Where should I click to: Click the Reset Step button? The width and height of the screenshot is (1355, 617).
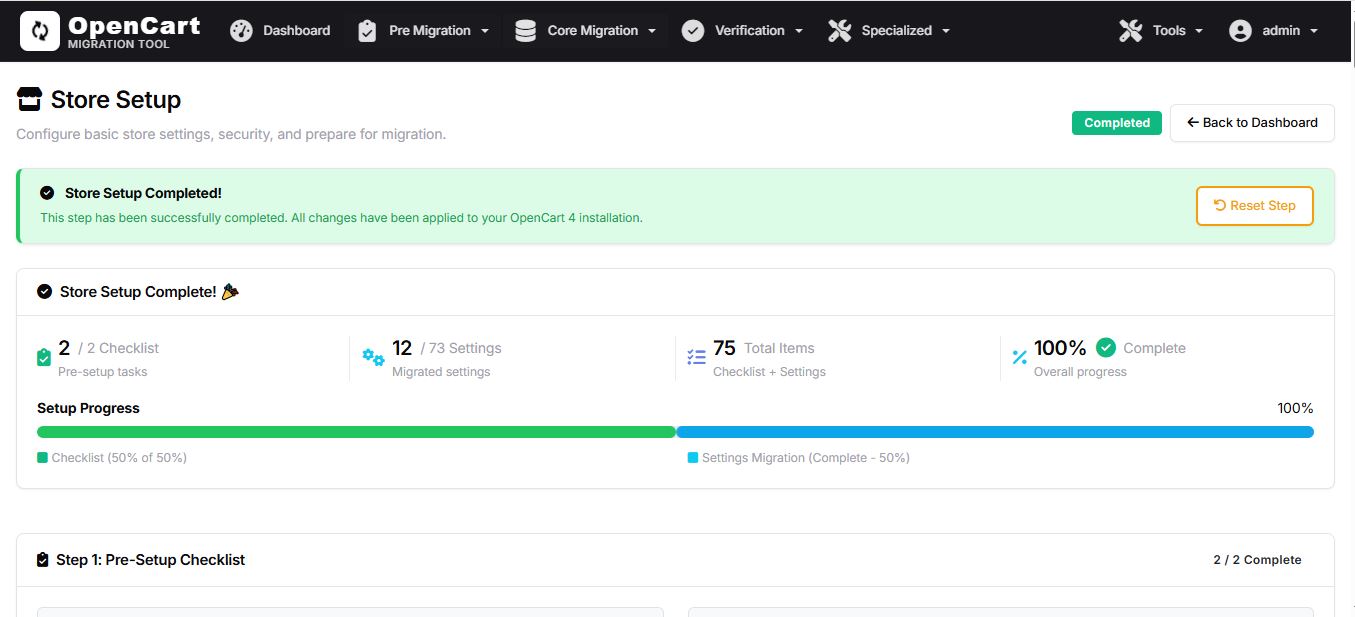[x=1254, y=206]
